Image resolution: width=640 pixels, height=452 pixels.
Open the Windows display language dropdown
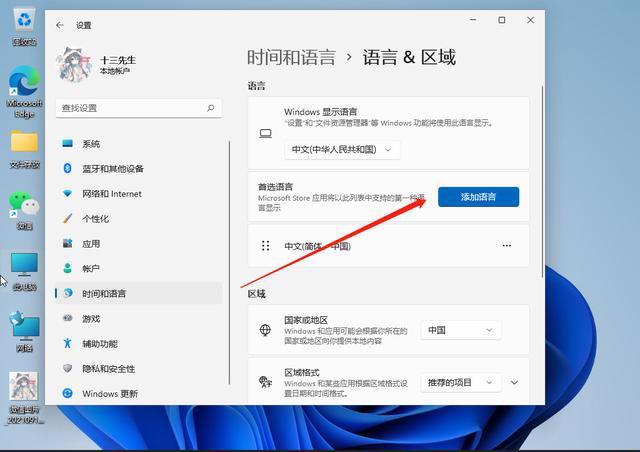pos(342,149)
